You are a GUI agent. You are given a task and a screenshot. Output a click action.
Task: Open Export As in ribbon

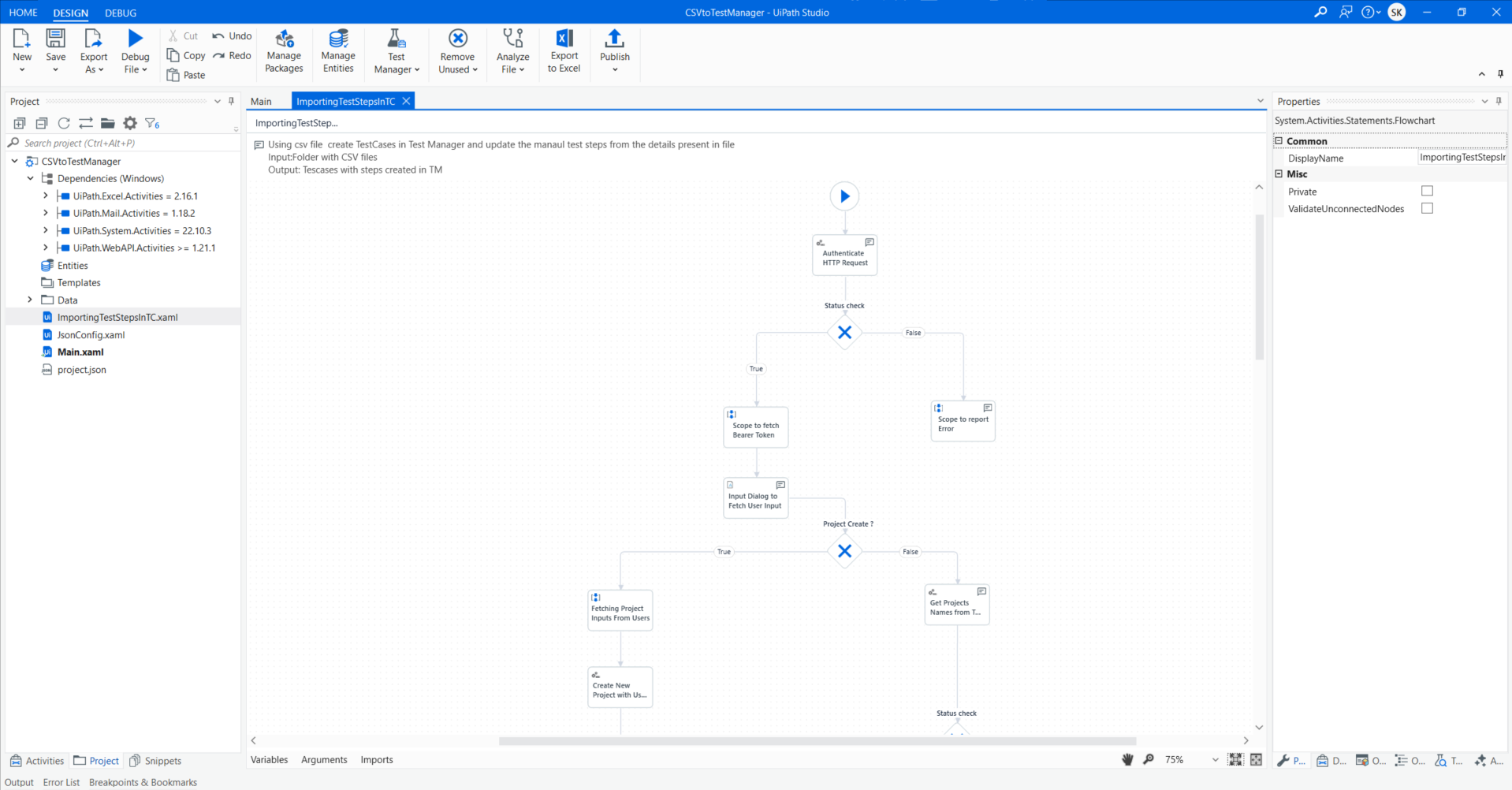coord(94,52)
